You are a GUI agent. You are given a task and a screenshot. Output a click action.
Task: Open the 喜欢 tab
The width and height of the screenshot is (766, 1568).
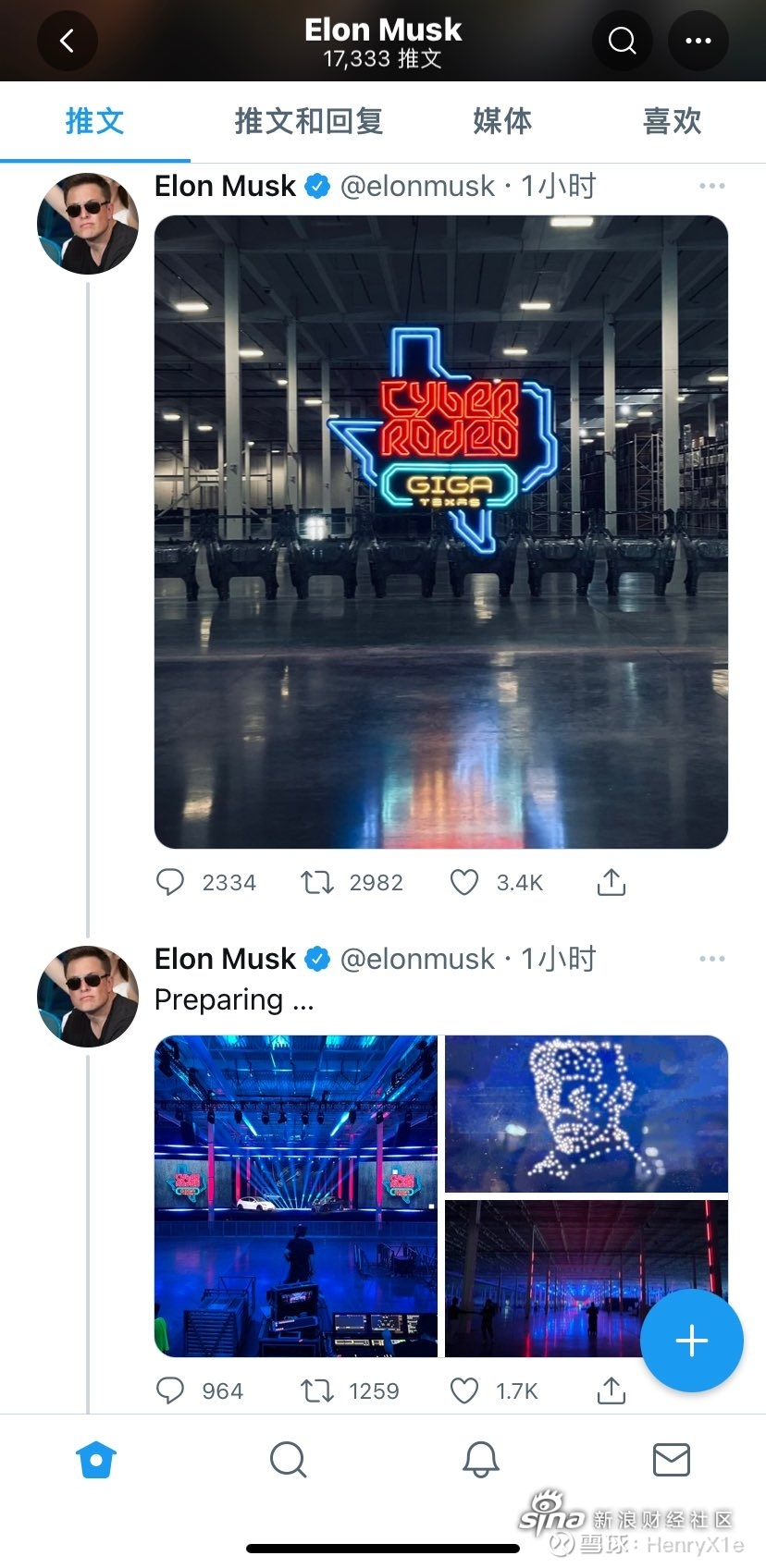[673, 121]
